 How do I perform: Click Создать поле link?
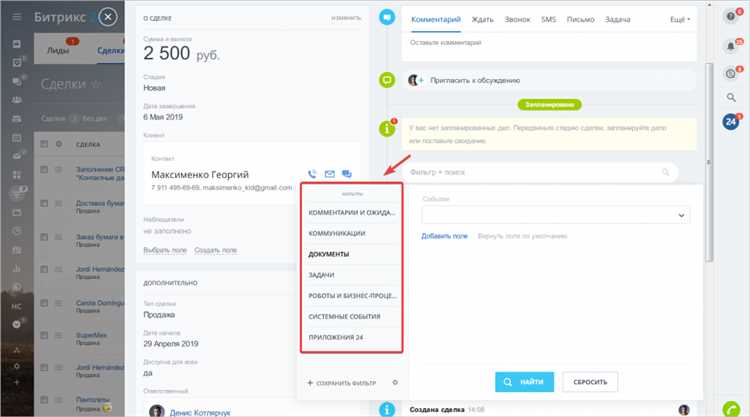pyautogui.click(x=215, y=250)
